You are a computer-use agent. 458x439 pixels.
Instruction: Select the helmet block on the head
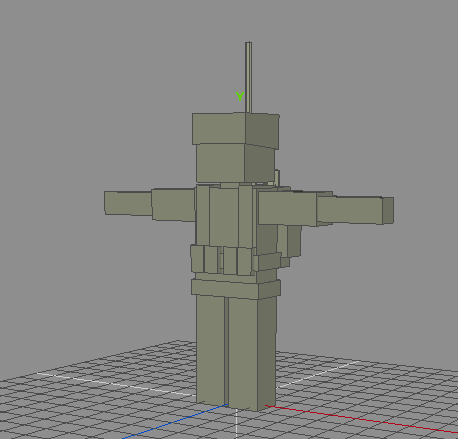click(x=236, y=129)
